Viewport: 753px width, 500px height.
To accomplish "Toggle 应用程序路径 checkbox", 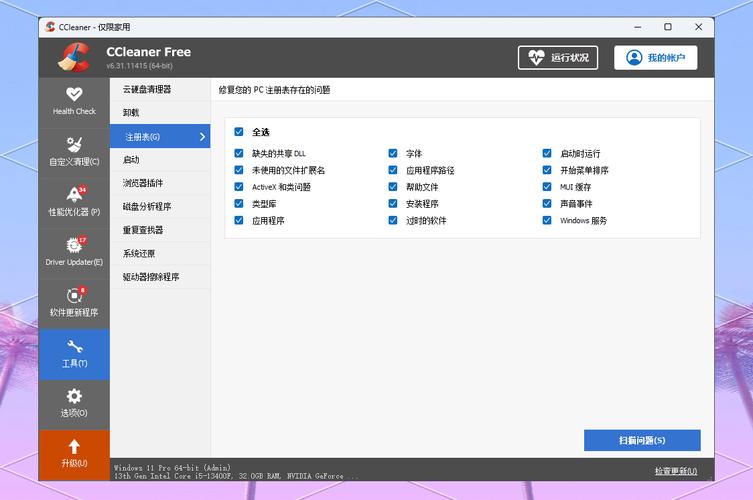I will pyautogui.click(x=393, y=170).
